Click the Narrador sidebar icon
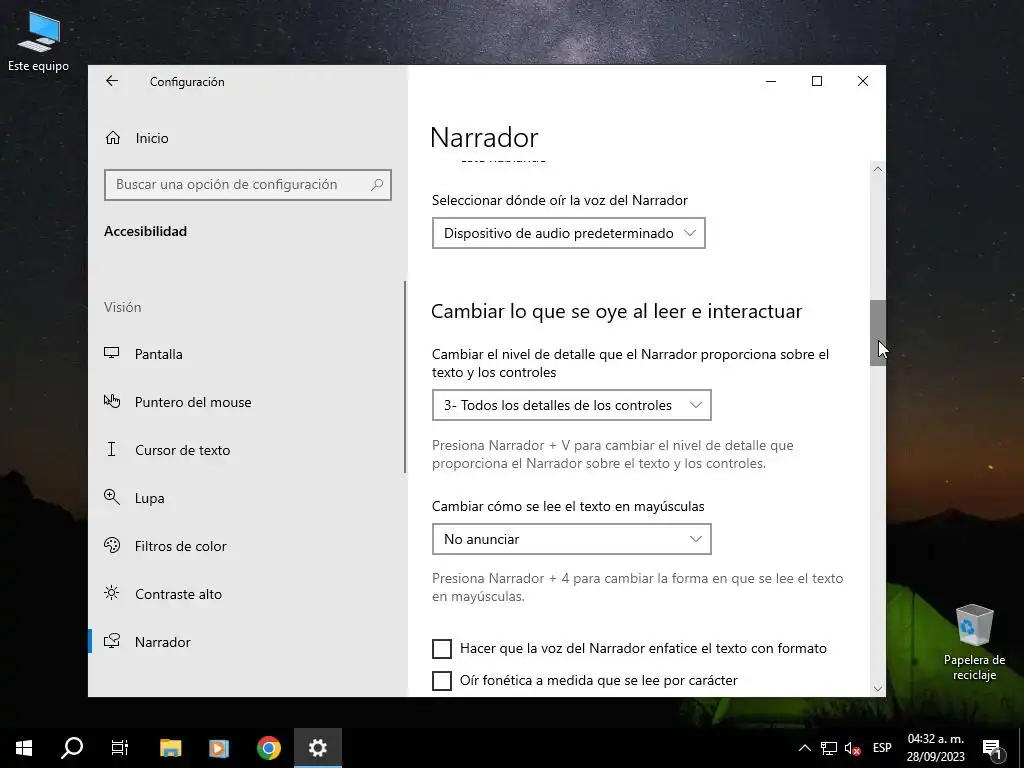 112,641
